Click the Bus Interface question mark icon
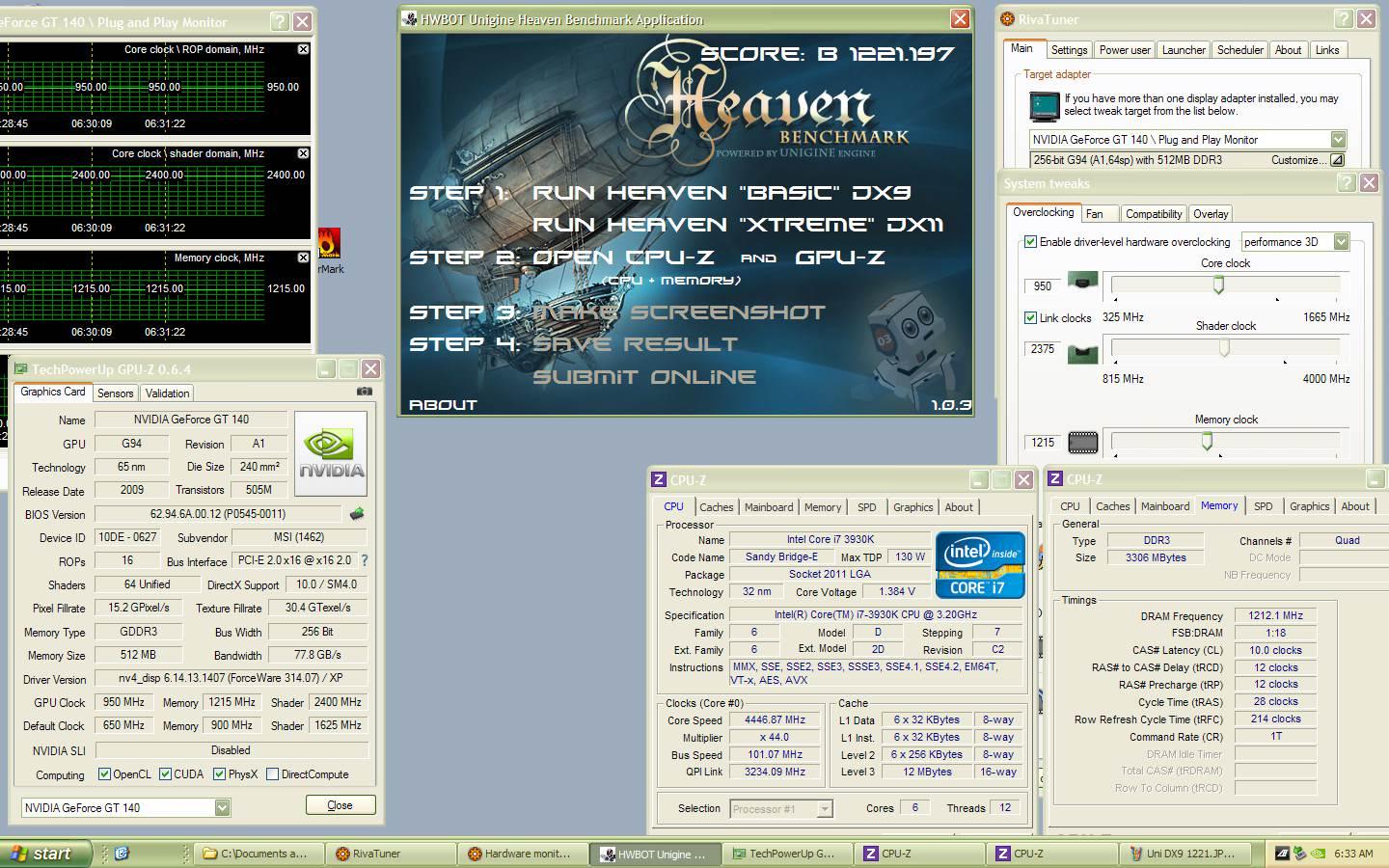1389x868 pixels. (364, 560)
